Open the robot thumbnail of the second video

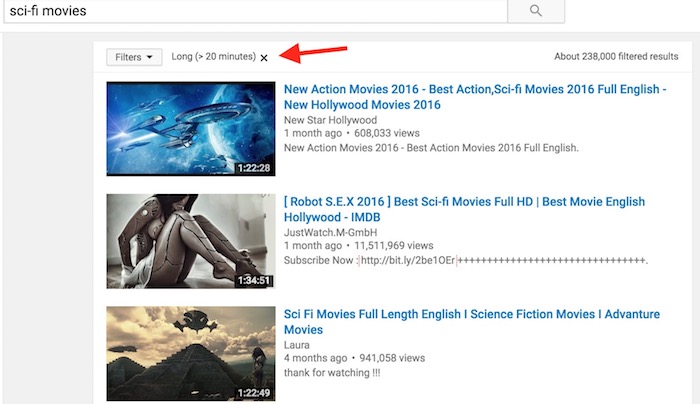click(190, 241)
